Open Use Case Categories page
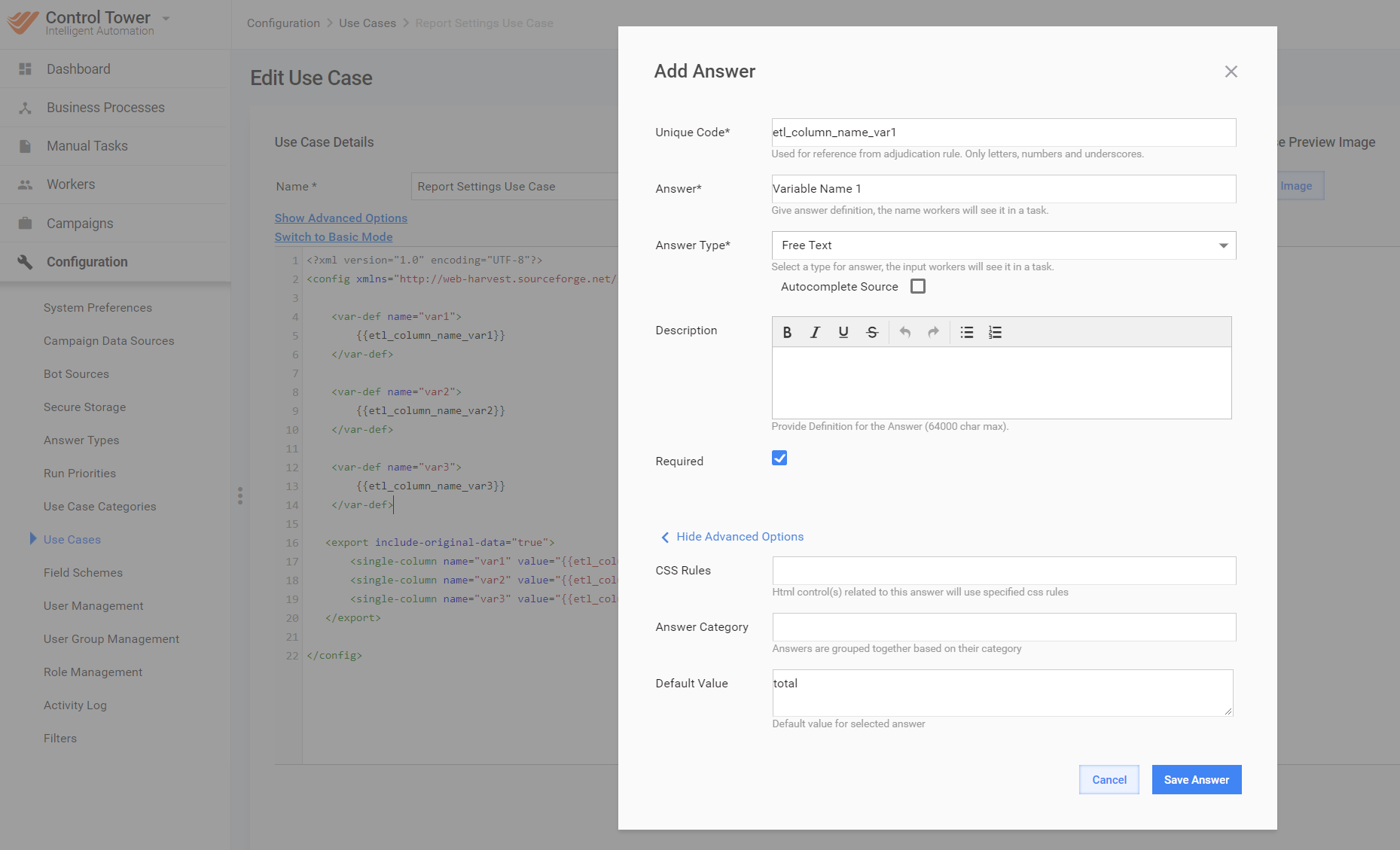Viewport: 1400px width, 850px height. pos(100,507)
